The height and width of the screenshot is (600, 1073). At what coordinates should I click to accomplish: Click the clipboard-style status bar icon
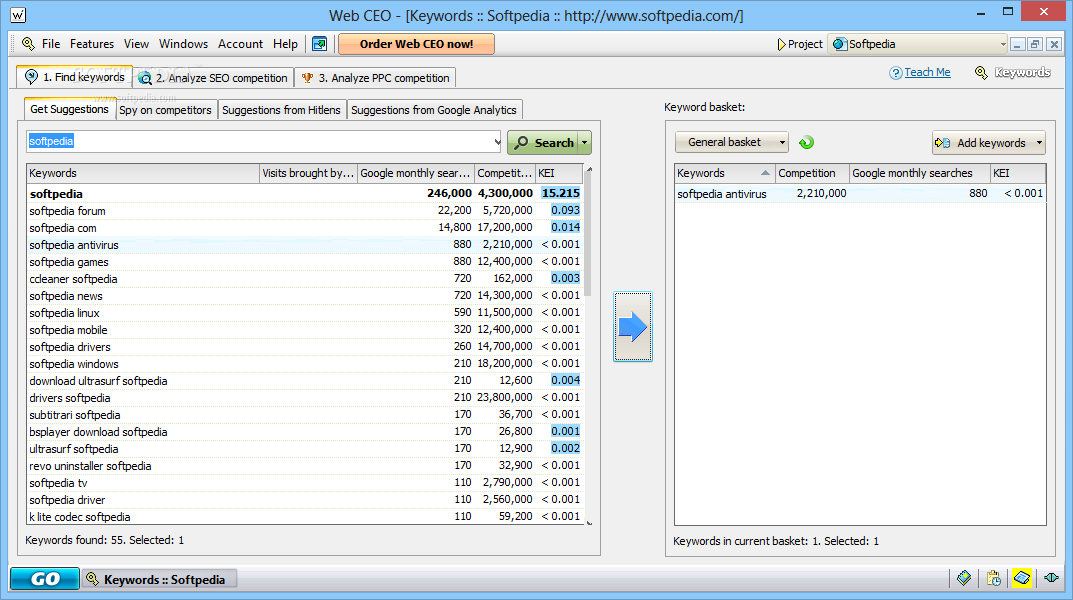994,578
